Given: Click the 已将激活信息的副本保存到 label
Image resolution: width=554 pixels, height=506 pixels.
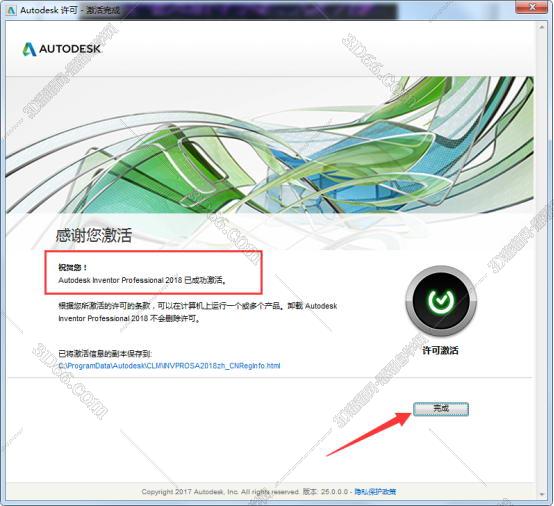Looking at the screenshot, I should point(105,353).
